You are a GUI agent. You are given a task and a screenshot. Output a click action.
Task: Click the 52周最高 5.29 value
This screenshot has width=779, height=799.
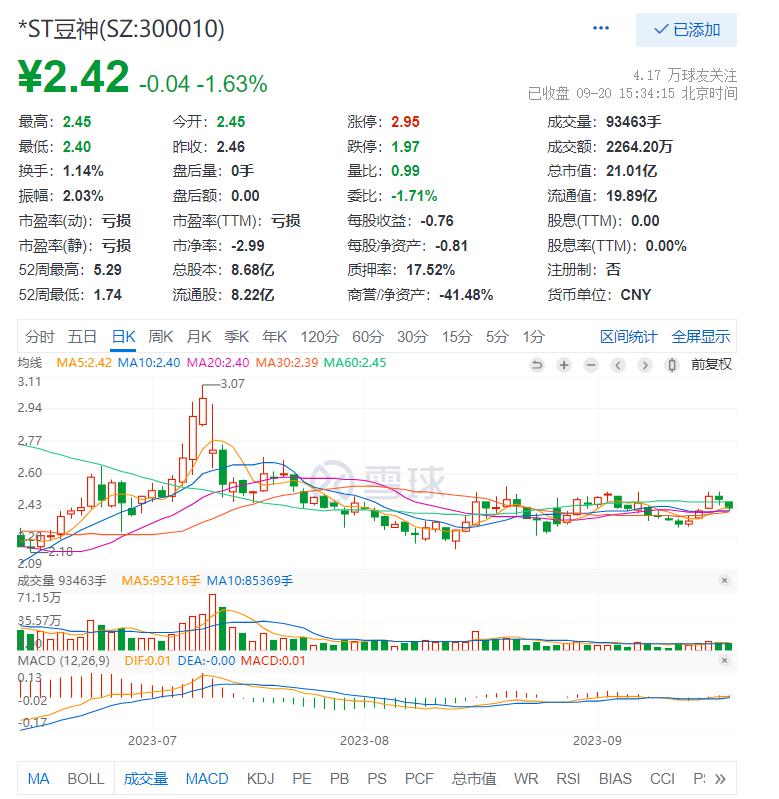coord(108,270)
